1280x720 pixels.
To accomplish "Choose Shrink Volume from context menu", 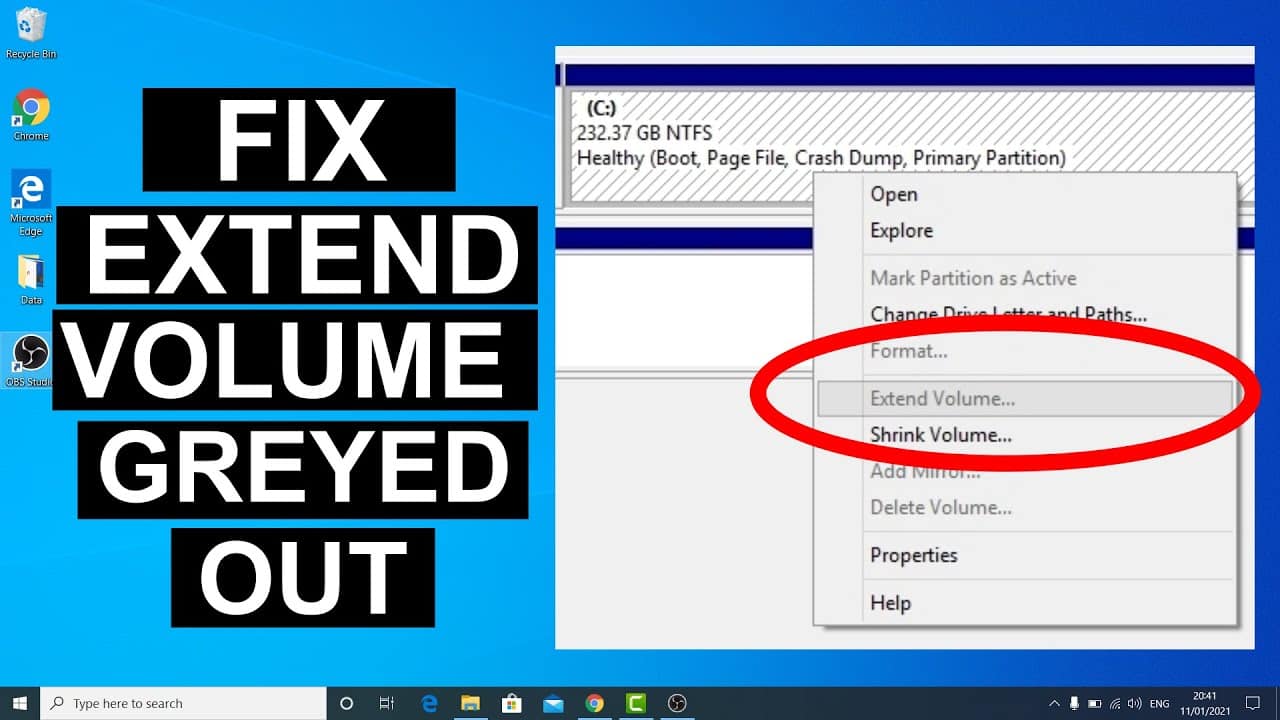I will [x=940, y=435].
